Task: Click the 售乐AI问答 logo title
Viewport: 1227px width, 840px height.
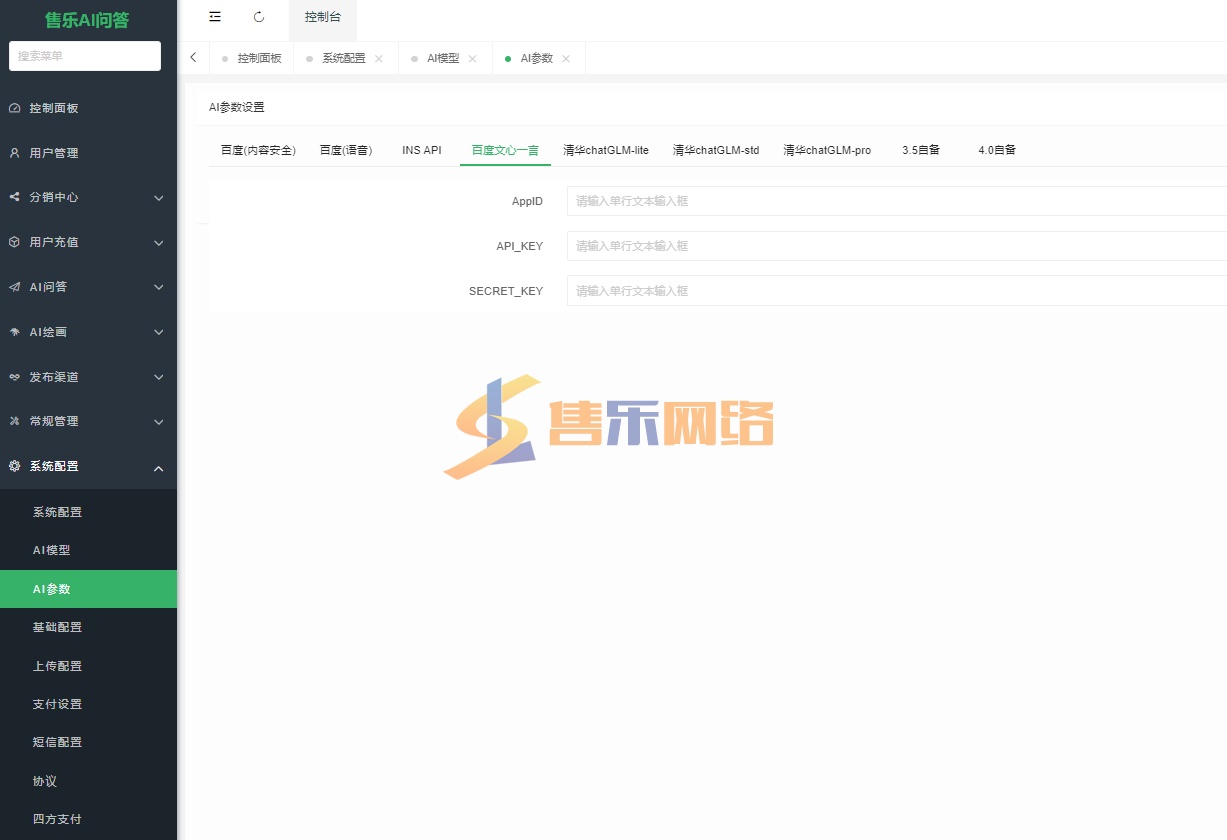Action: point(87,20)
